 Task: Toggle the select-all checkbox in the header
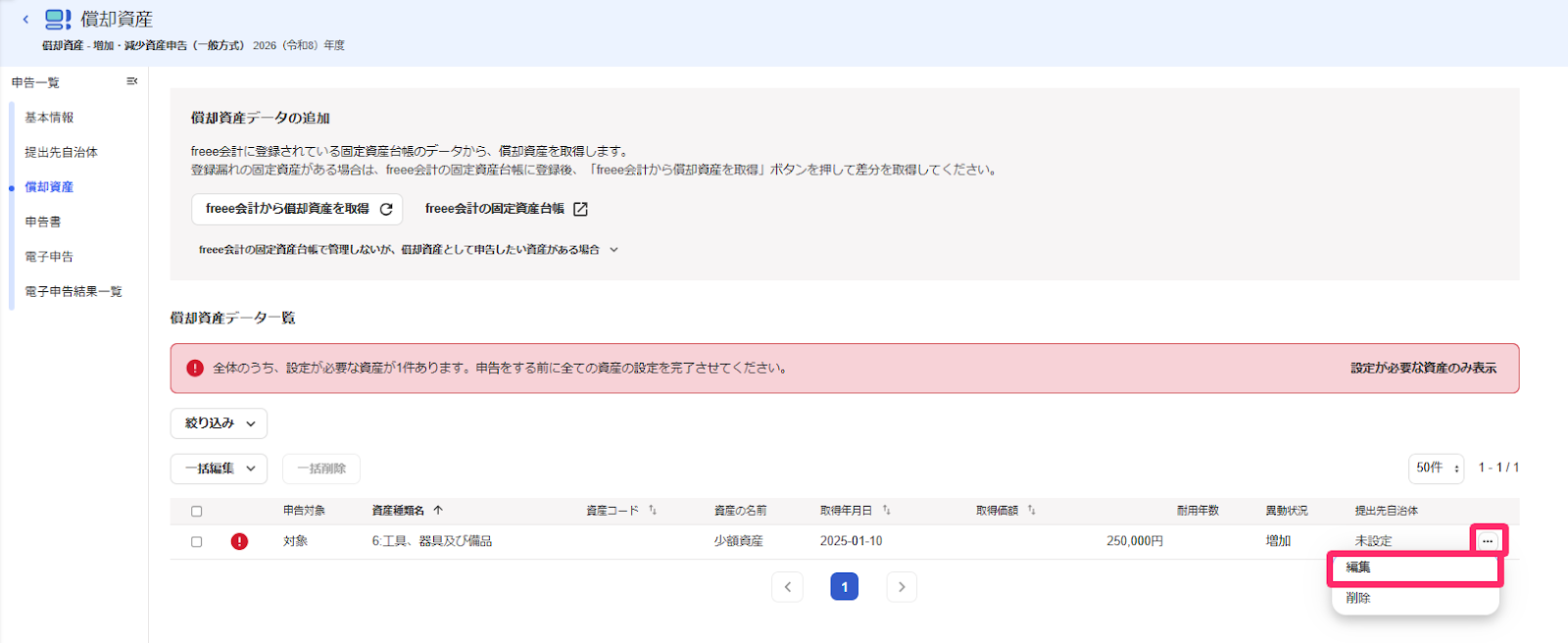pyautogui.click(x=197, y=511)
